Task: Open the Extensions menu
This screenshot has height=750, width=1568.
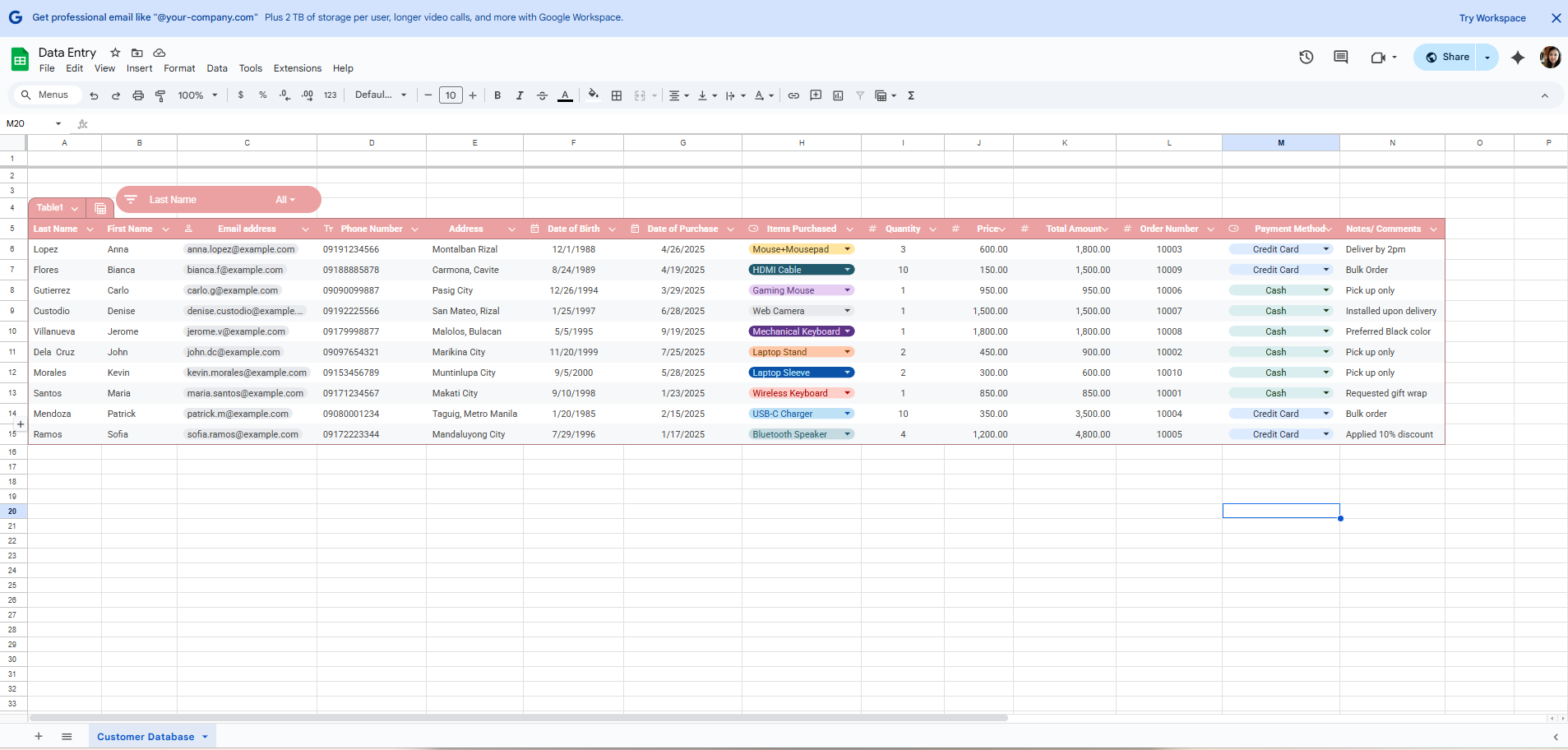Action: (297, 68)
